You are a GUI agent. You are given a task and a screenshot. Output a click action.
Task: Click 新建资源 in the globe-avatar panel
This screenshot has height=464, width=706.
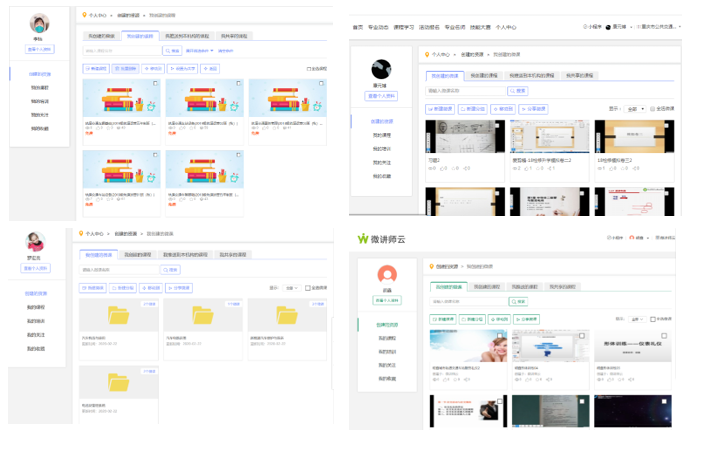pyautogui.click(x=440, y=109)
